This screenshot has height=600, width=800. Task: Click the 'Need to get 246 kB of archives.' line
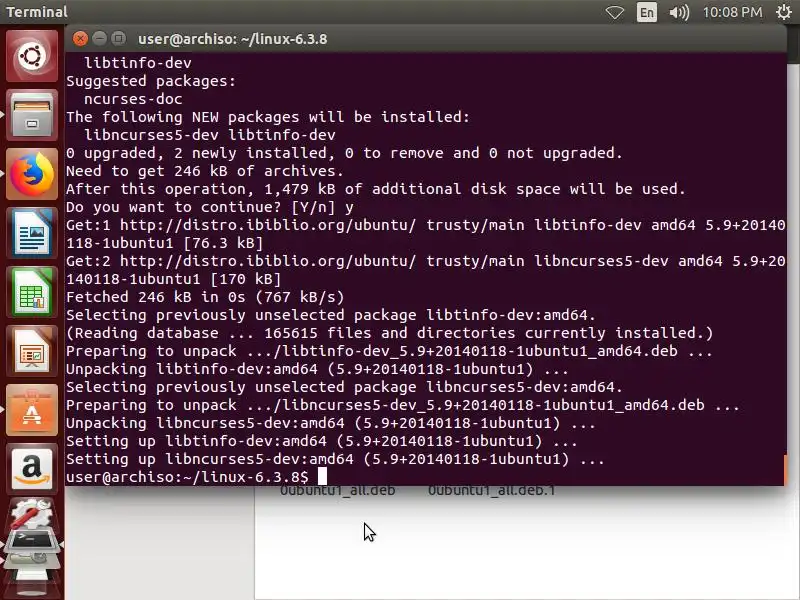click(x=205, y=171)
